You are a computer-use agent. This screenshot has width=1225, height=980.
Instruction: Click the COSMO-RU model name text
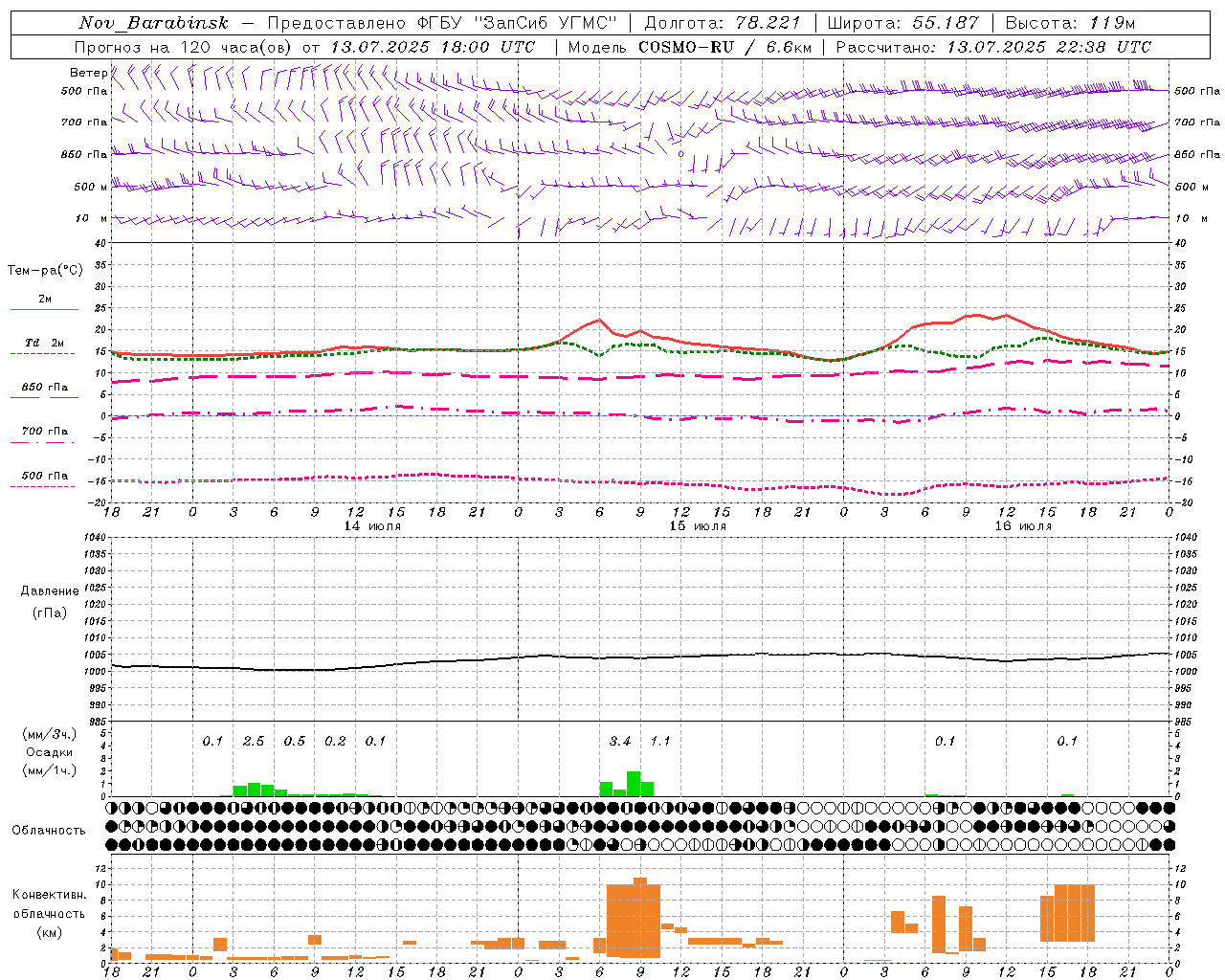[686, 47]
